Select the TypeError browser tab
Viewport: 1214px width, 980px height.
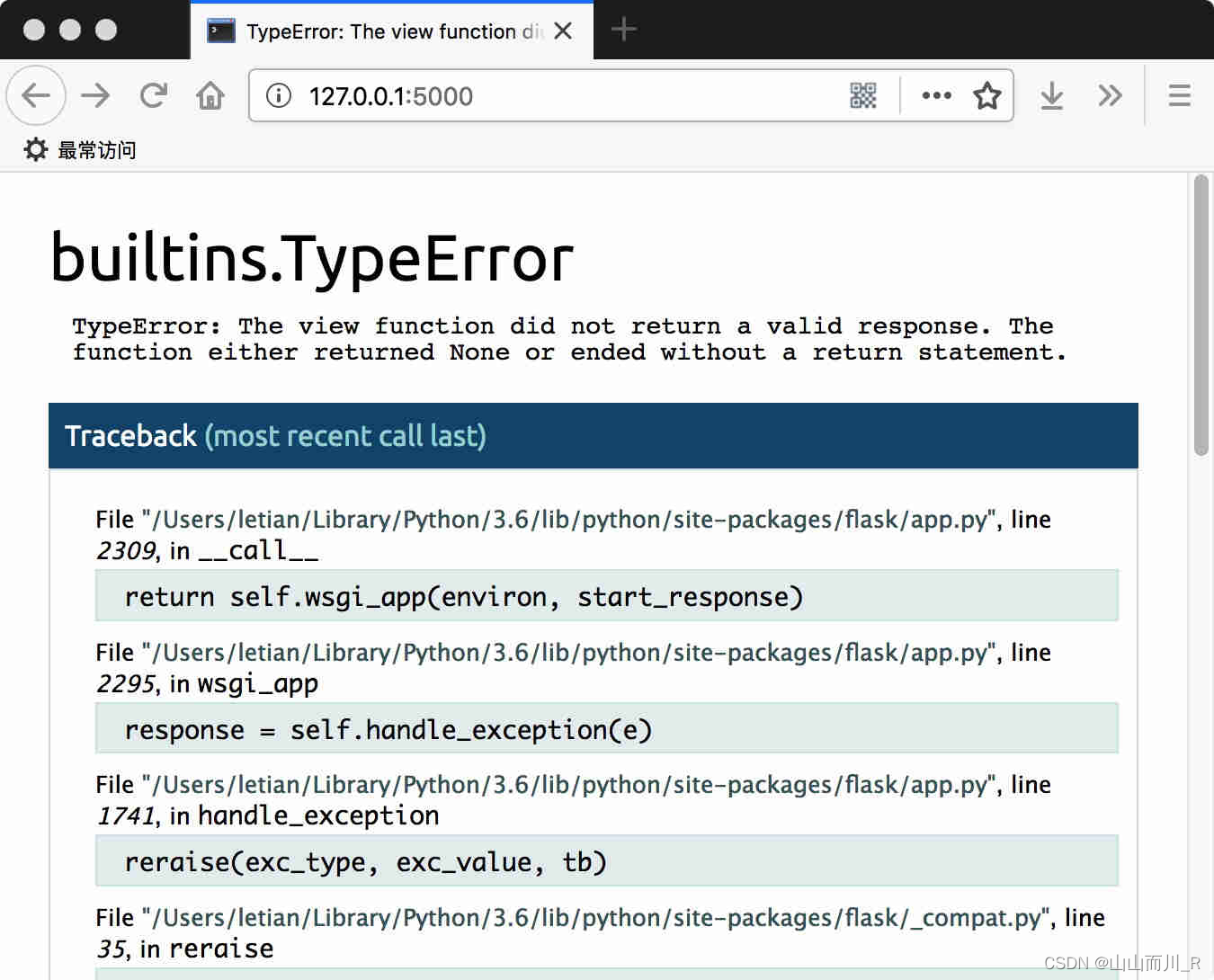click(378, 31)
